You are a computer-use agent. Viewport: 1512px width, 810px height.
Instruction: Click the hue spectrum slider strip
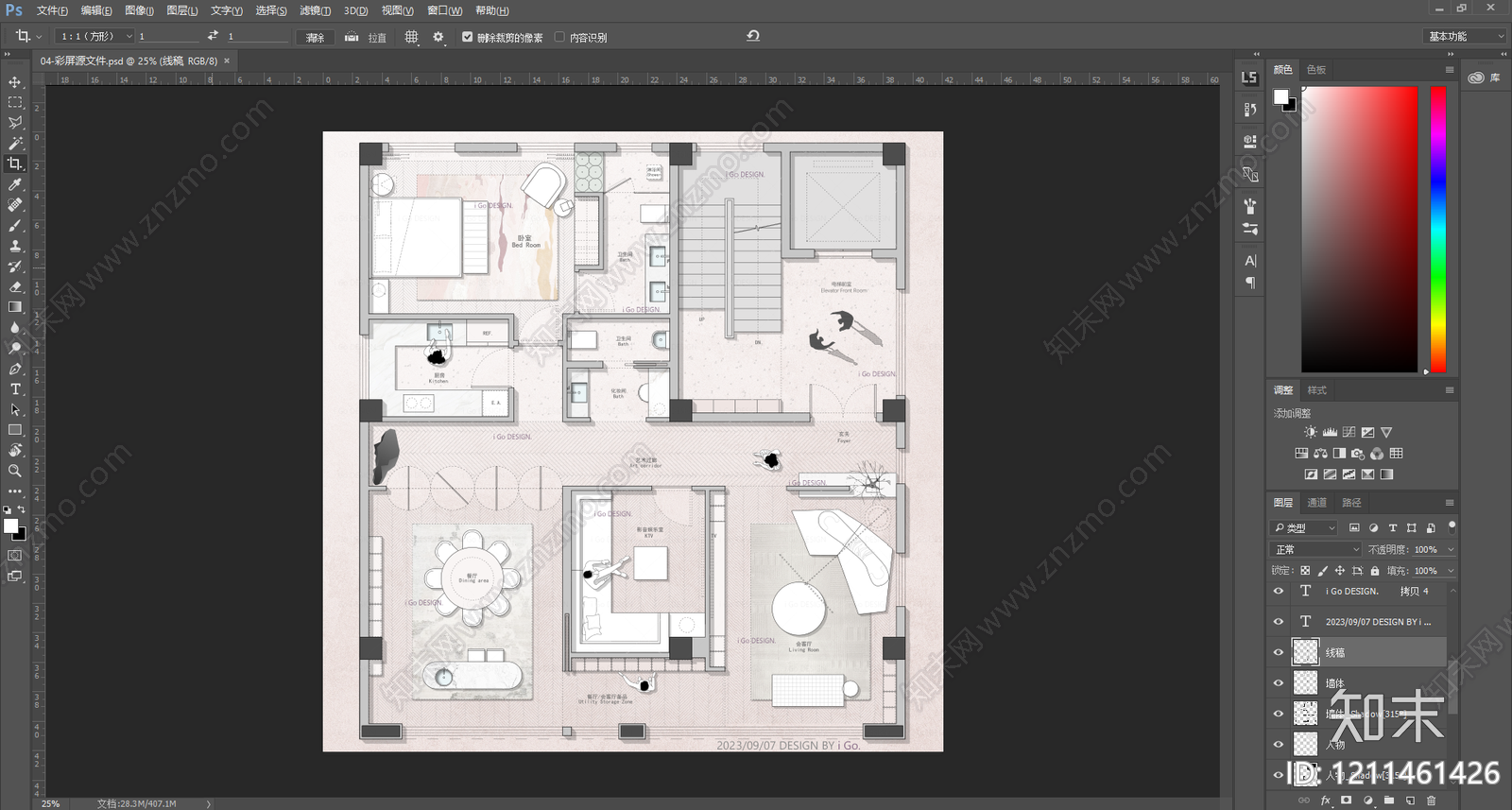point(1437,230)
